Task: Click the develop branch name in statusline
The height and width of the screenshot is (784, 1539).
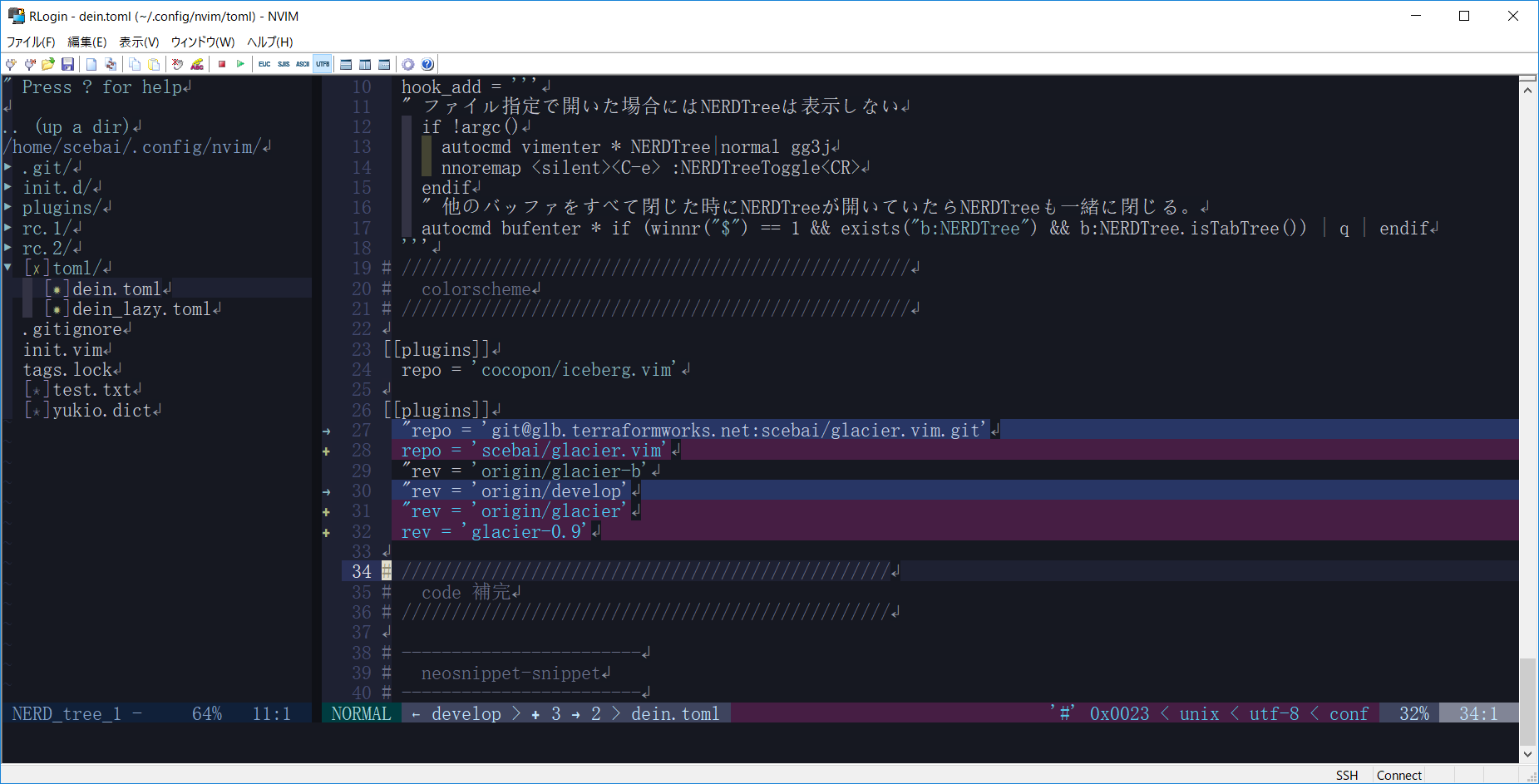Action: [466, 713]
